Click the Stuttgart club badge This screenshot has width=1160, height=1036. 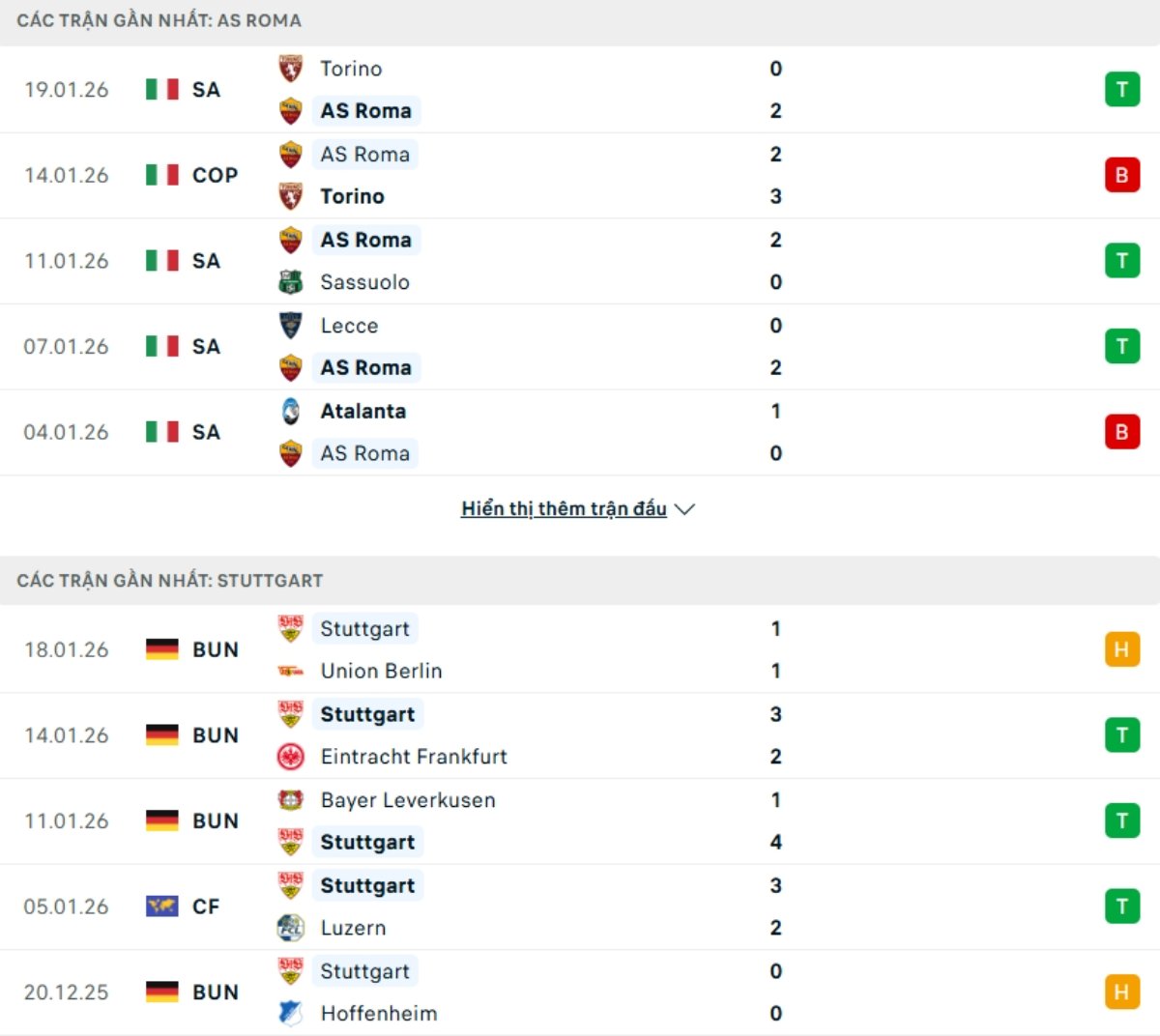click(x=292, y=628)
